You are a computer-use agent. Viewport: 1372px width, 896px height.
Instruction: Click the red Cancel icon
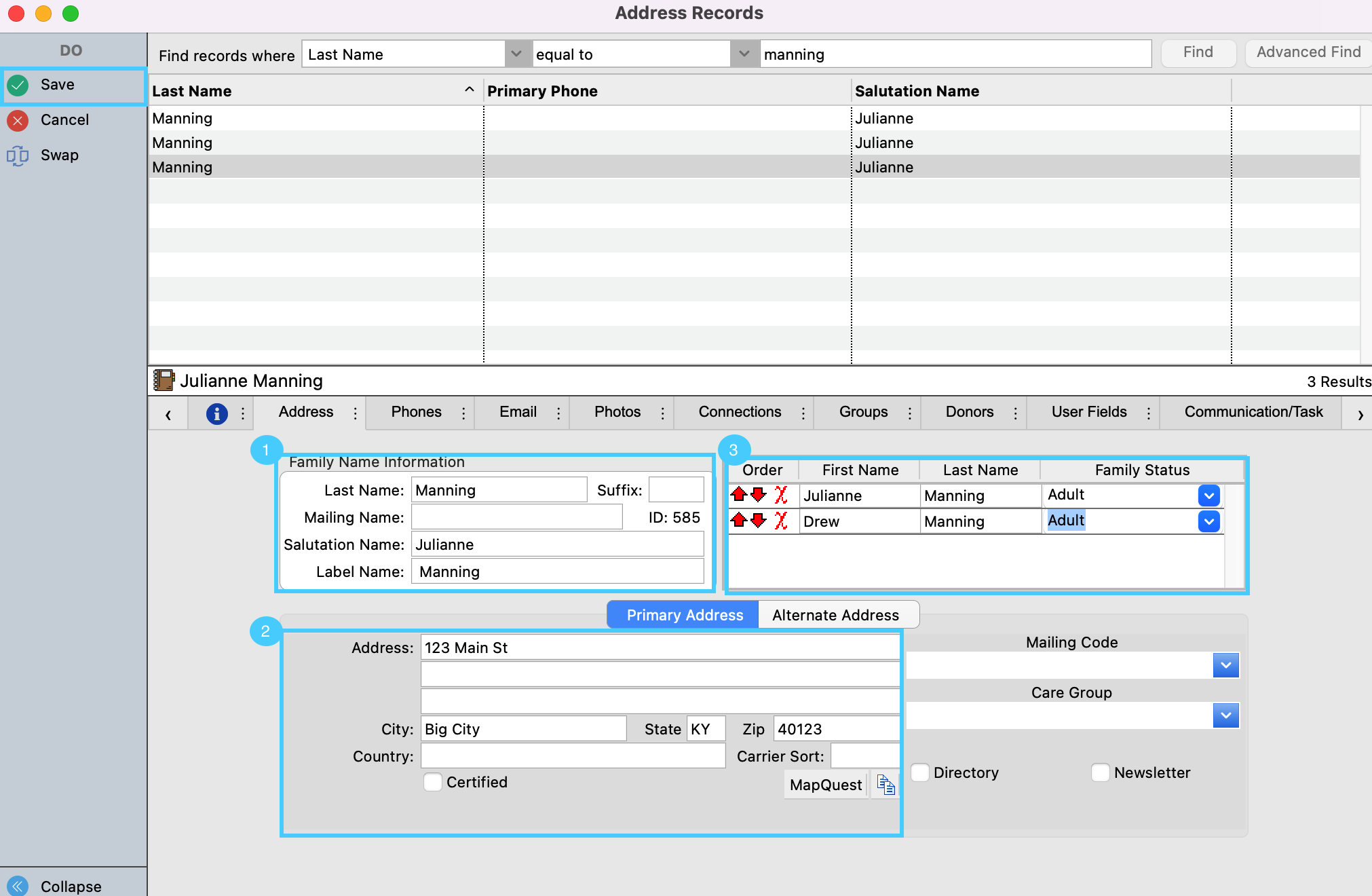pos(18,120)
